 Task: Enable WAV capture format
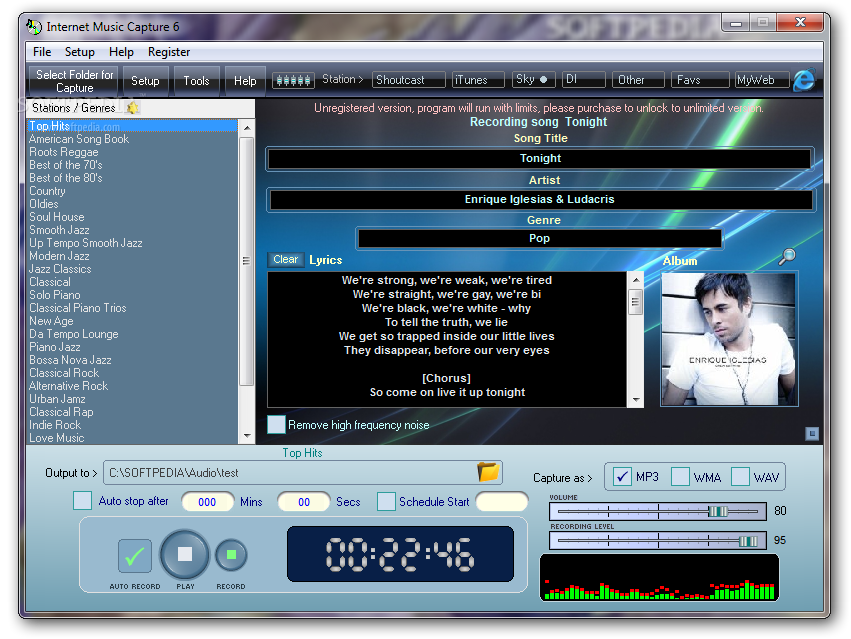click(x=740, y=477)
